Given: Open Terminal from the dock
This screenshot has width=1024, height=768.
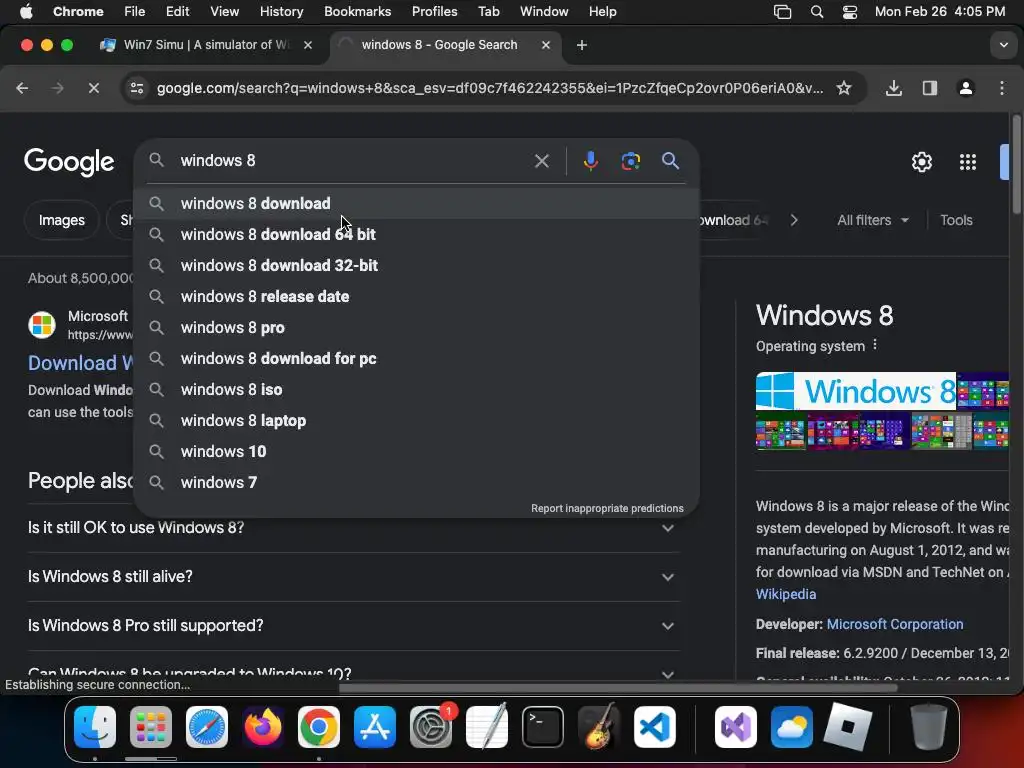Looking at the screenshot, I should pyautogui.click(x=543, y=727).
